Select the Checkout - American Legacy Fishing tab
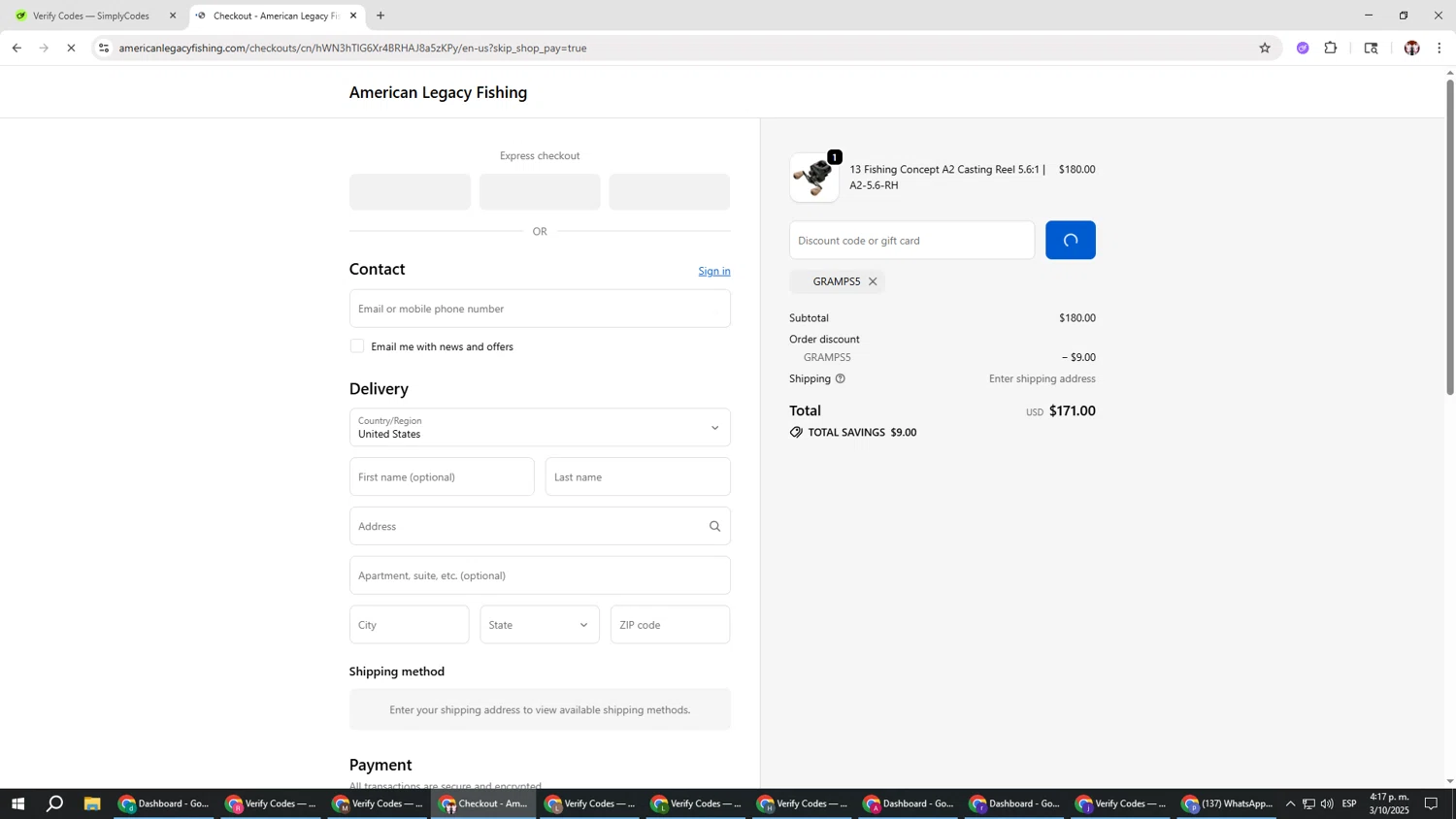The image size is (1456, 819). (x=276, y=16)
